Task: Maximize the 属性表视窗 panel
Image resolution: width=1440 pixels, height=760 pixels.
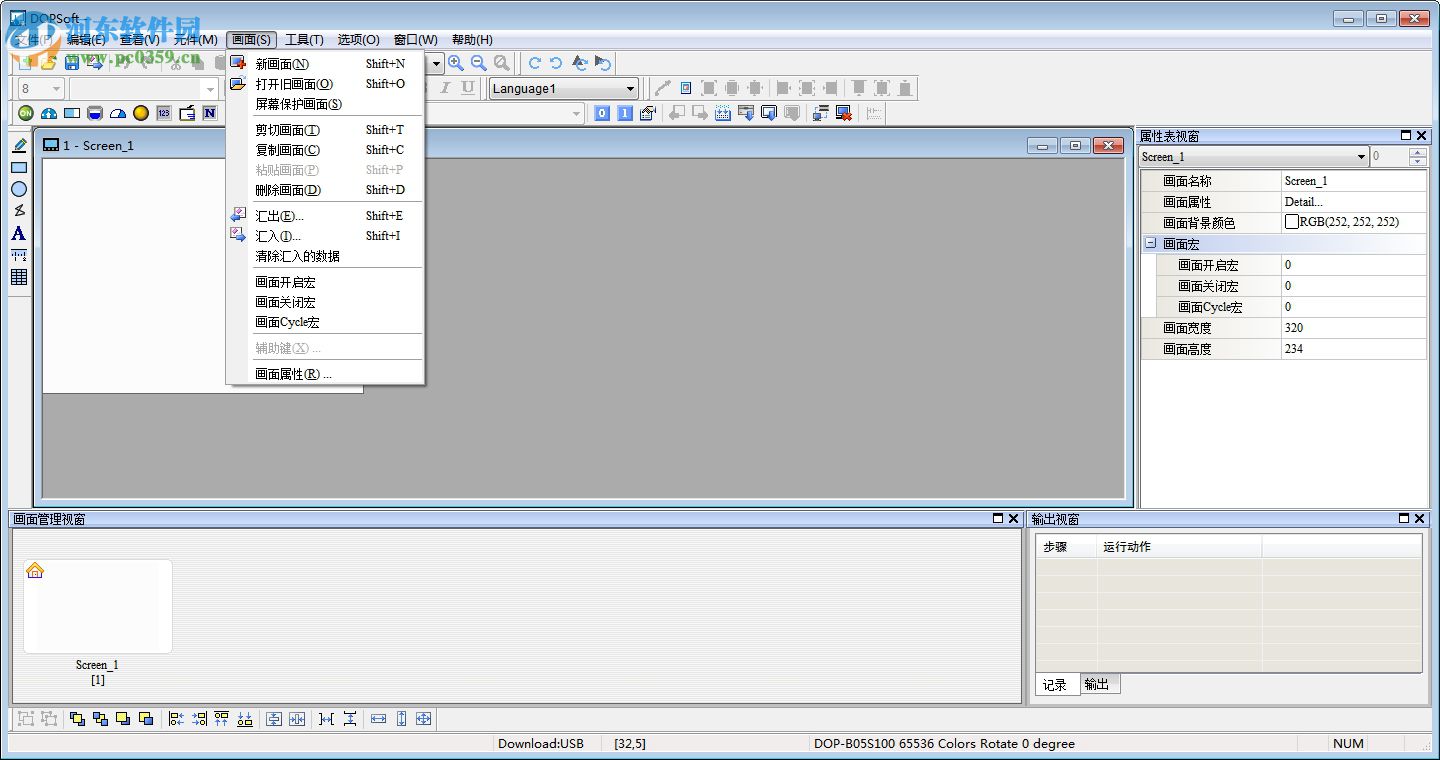Action: [x=1406, y=136]
